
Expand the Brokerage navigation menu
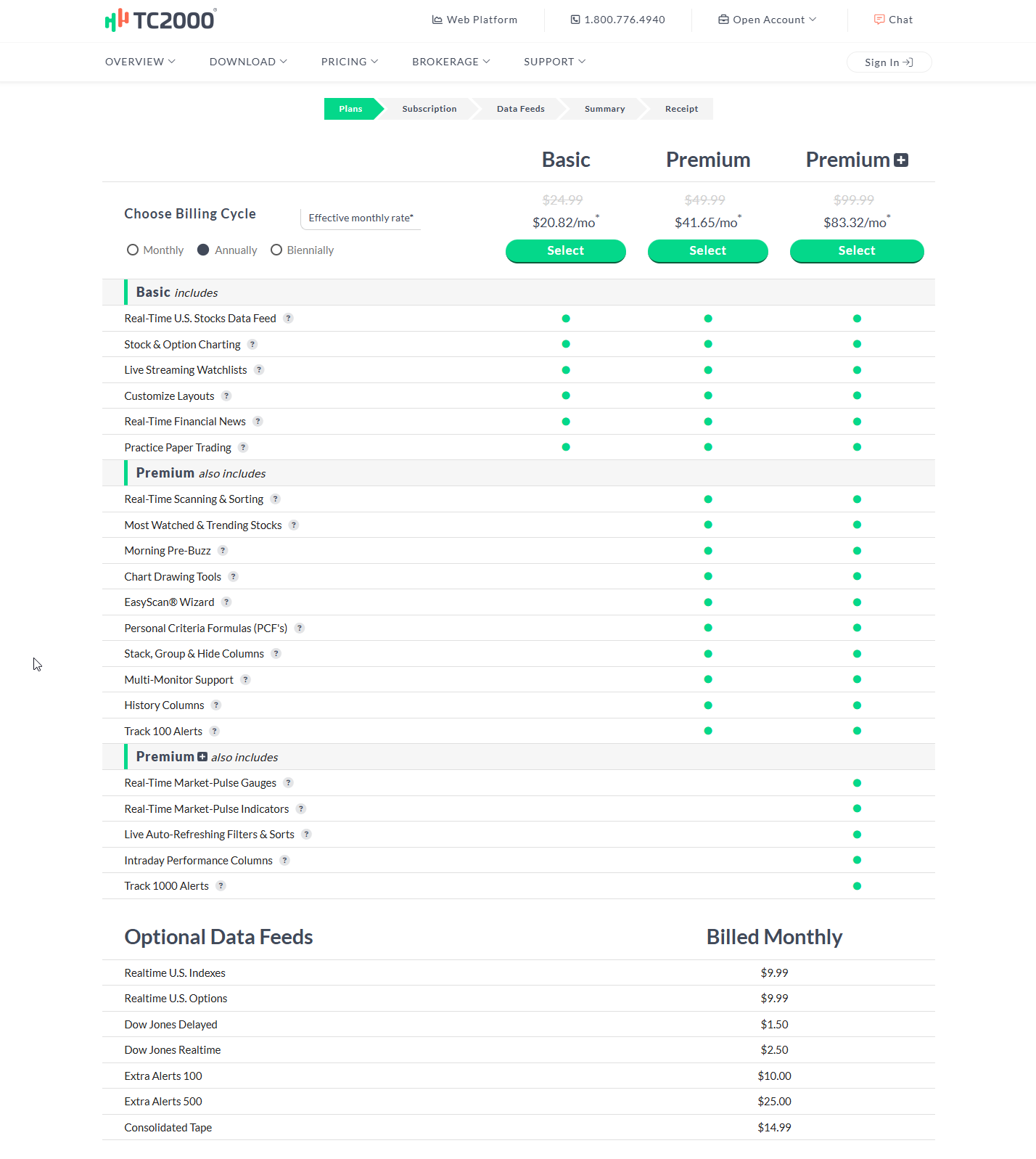click(451, 62)
